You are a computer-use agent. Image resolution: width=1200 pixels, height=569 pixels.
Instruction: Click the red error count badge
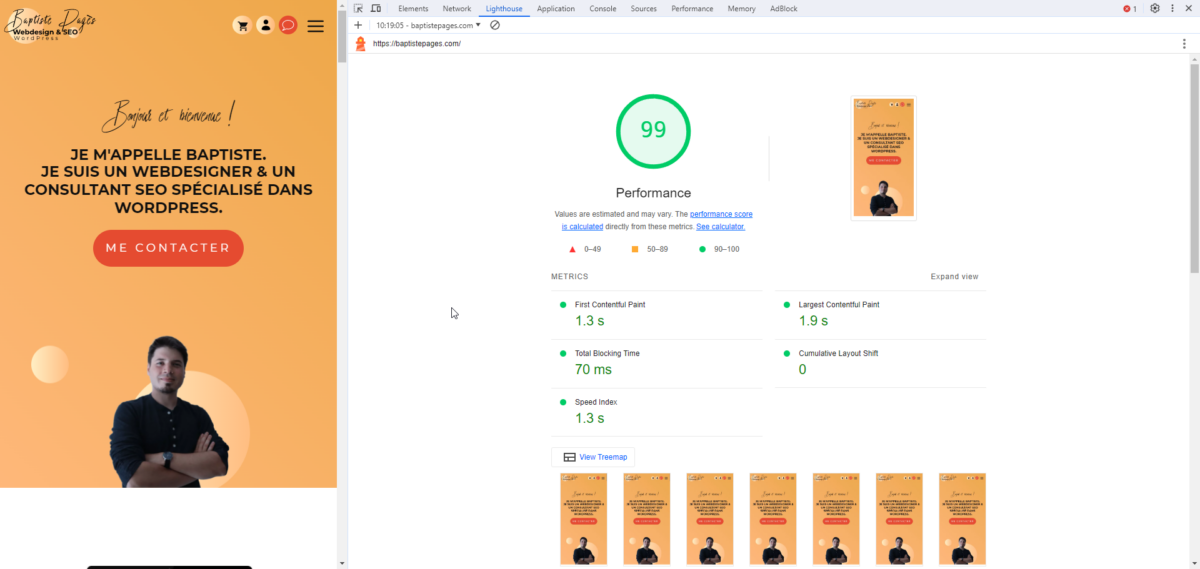[x=1129, y=9]
